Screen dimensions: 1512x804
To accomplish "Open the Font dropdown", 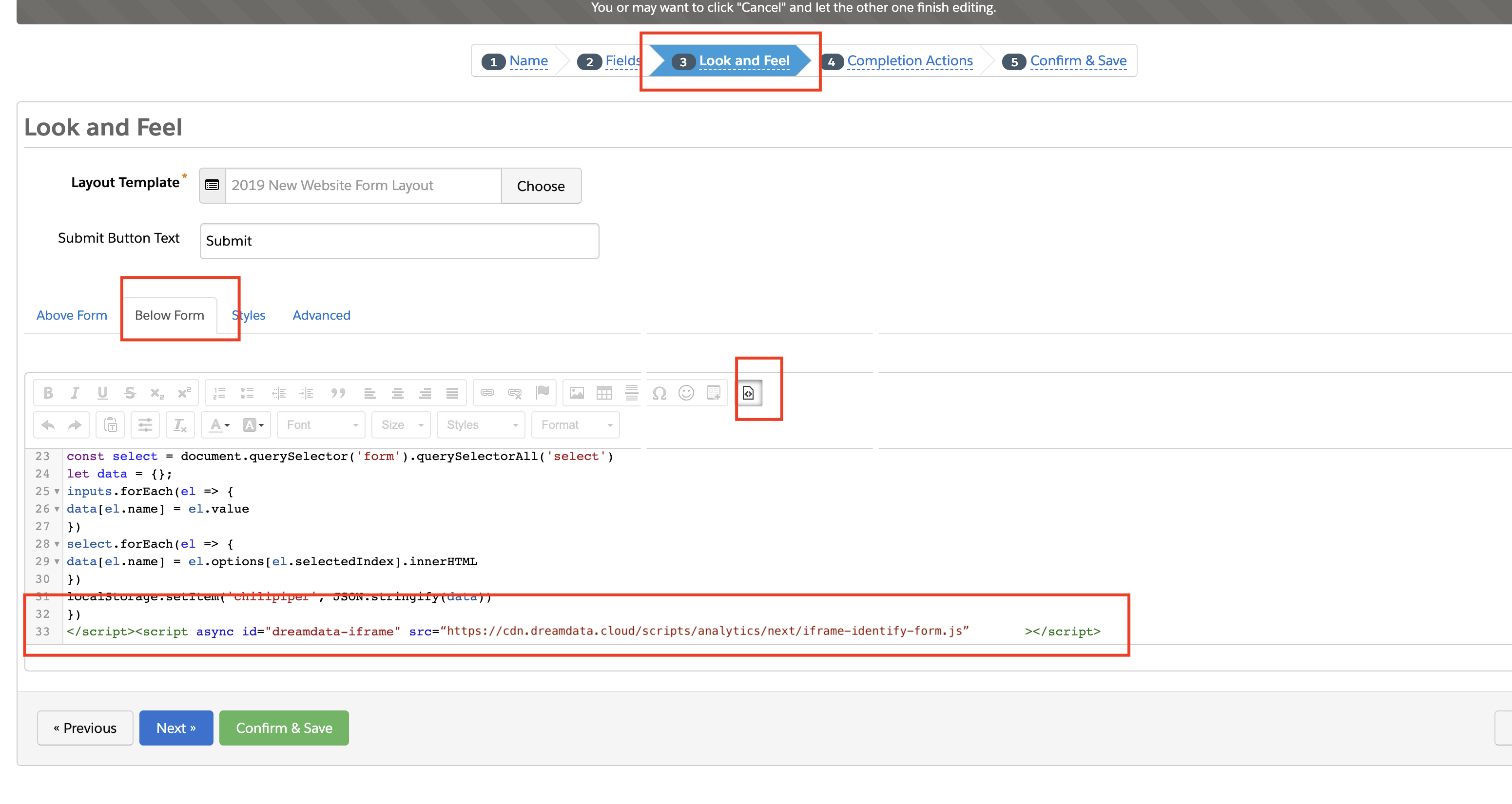I will click(x=322, y=425).
